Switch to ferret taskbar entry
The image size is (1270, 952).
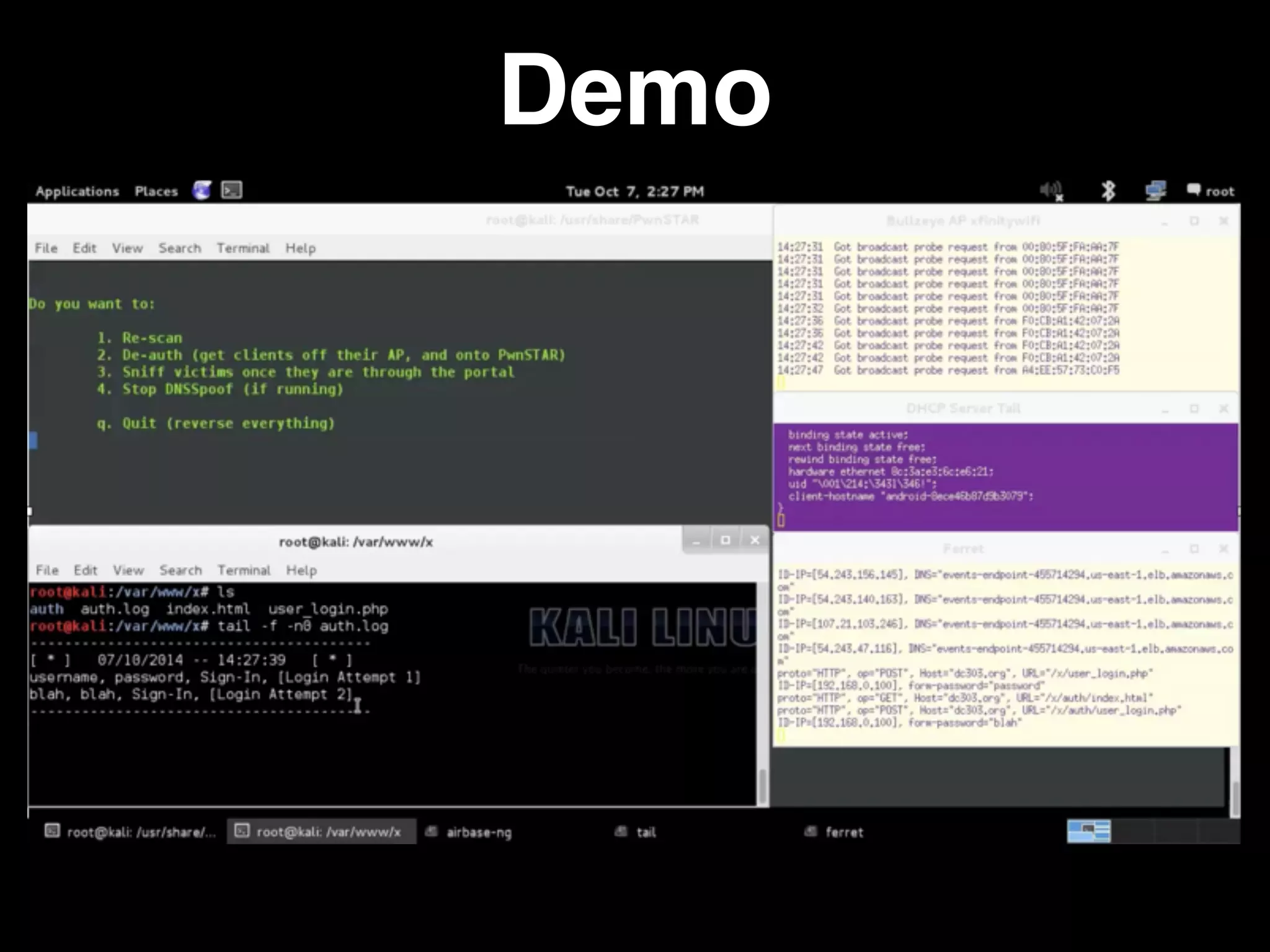point(834,832)
